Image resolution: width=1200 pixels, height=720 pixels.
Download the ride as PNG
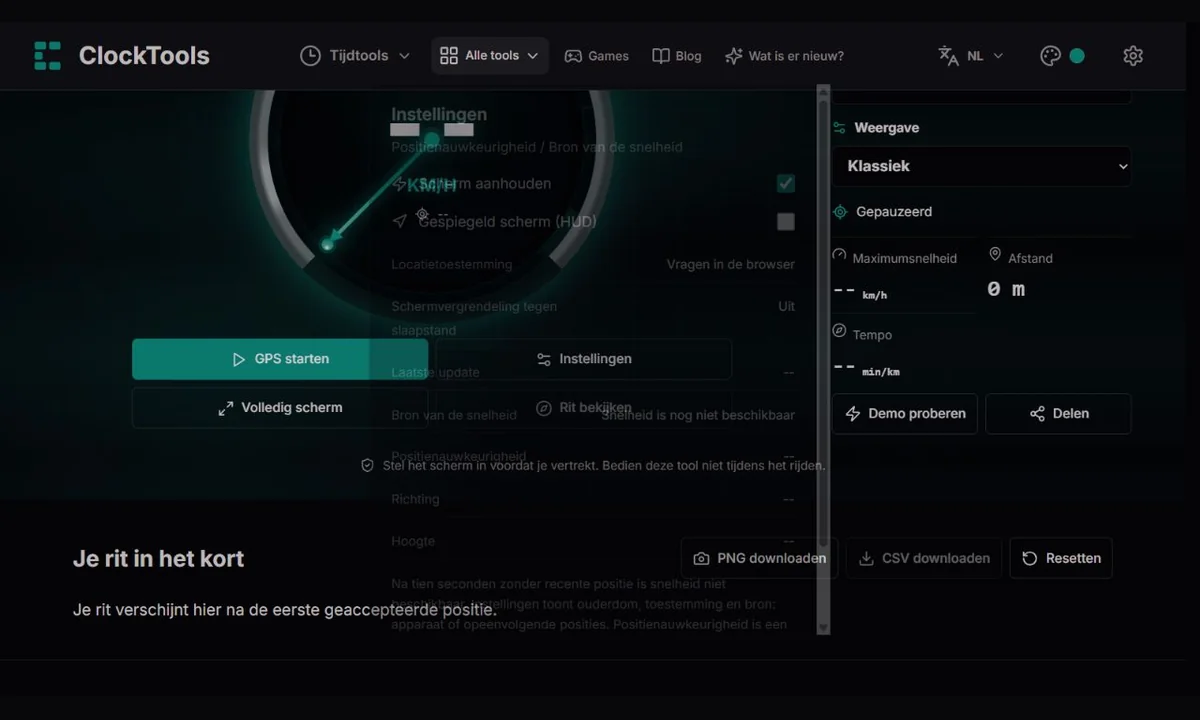click(760, 558)
